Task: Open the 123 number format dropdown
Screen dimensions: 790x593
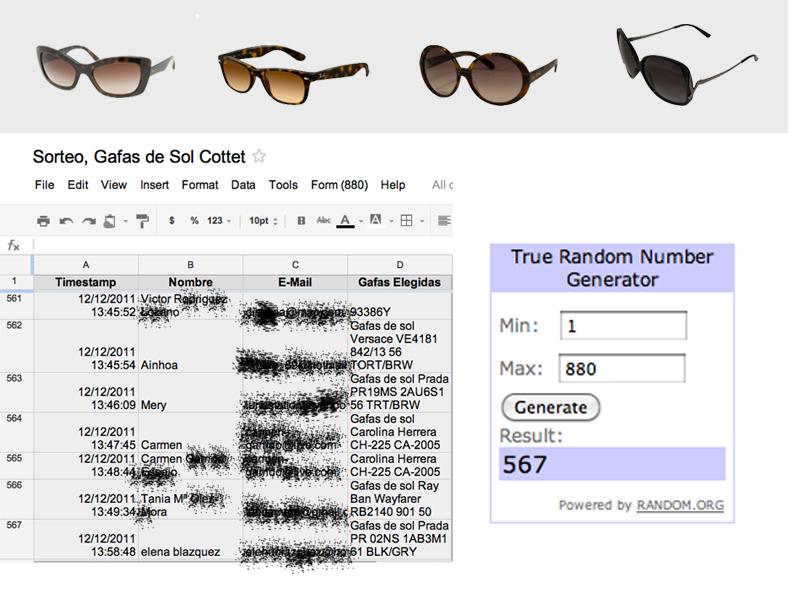Action: tap(219, 221)
